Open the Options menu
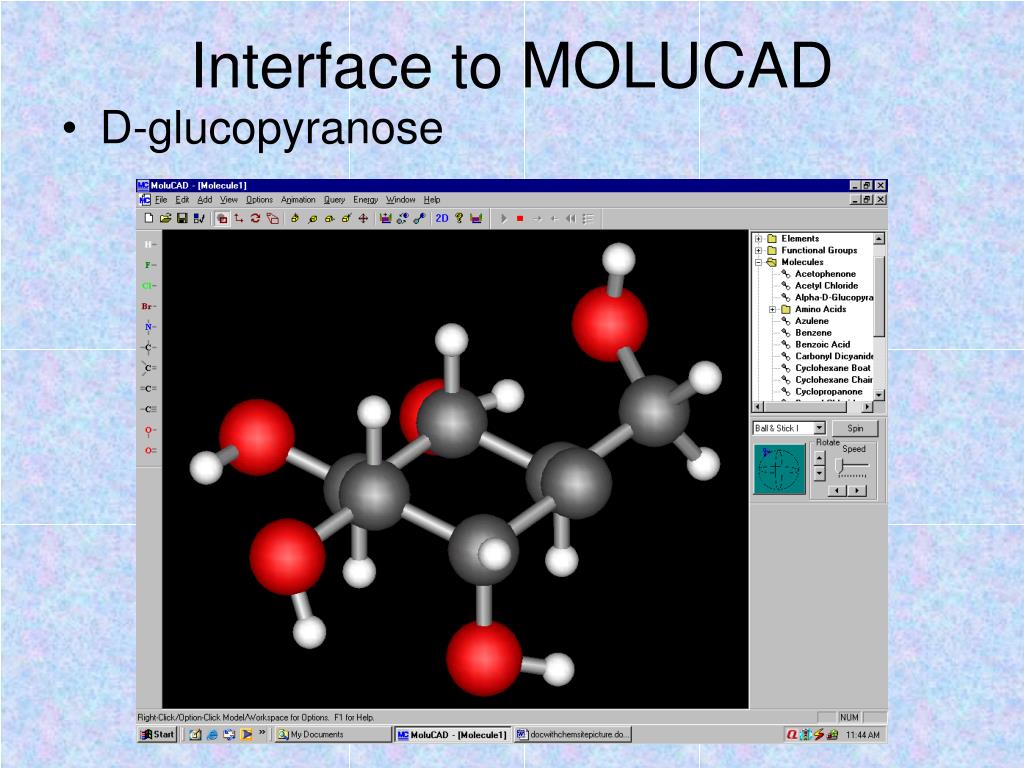 click(x=259, y=200)
